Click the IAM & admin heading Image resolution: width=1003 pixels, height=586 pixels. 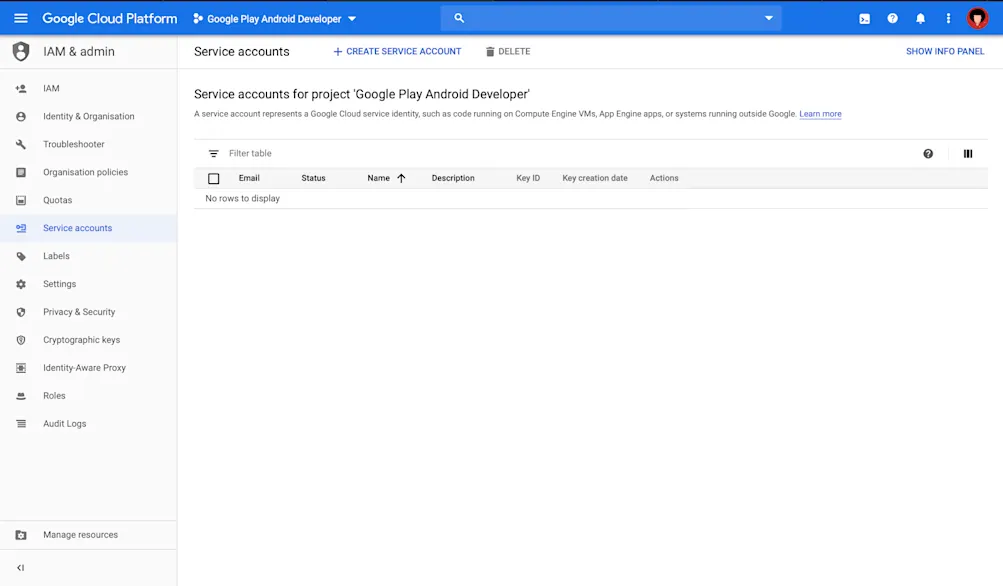click(79, 51)
